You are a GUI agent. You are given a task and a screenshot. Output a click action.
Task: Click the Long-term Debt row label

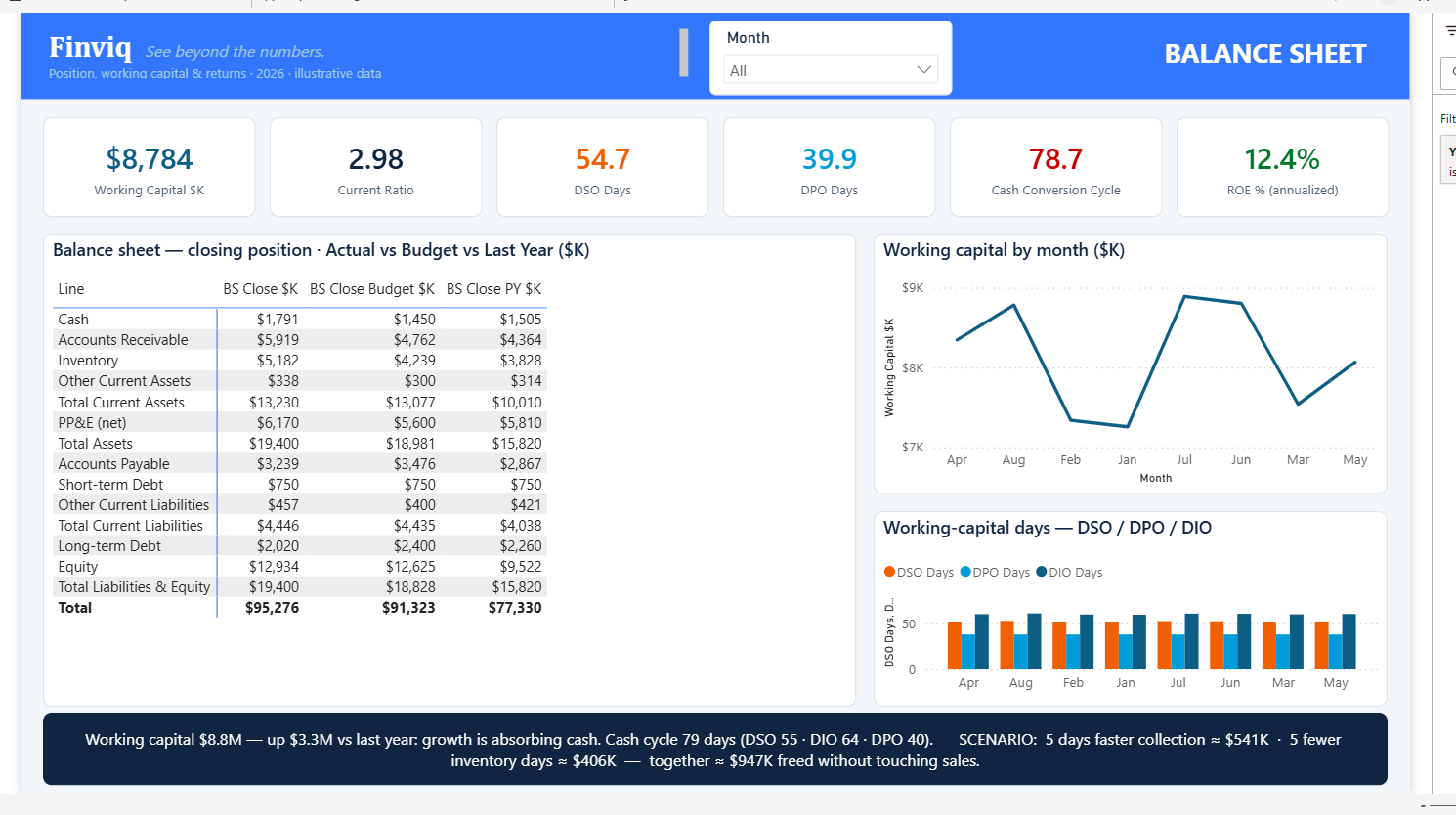pyautogui.click(x=109, y=546)
